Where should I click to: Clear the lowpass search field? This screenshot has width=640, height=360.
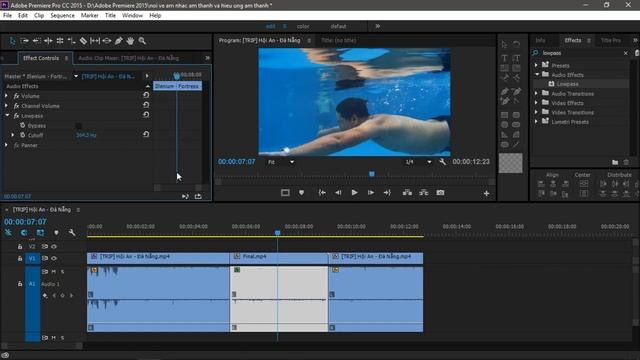click(626, 53)
